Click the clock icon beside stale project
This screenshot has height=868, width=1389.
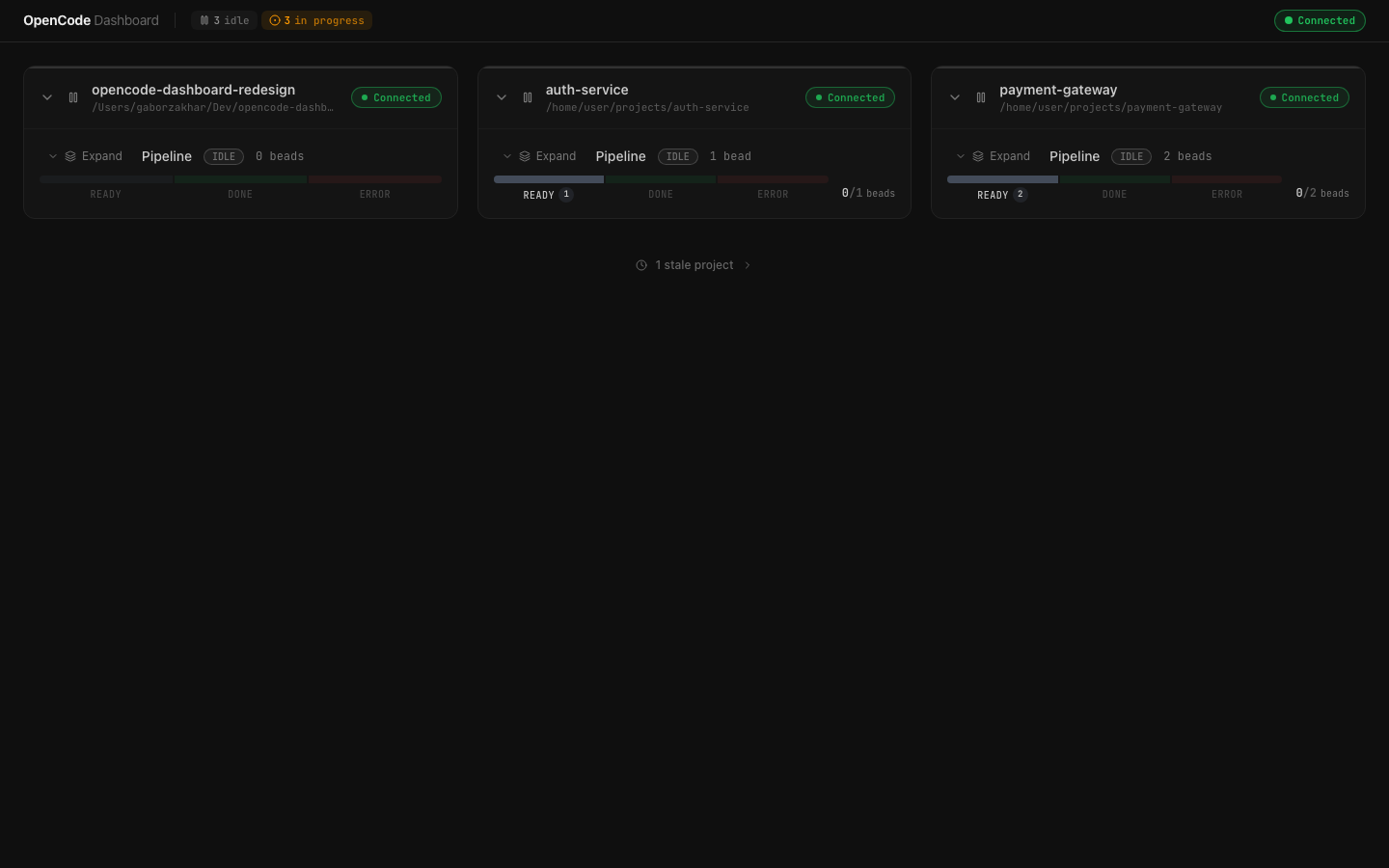[x=641, y=265]
